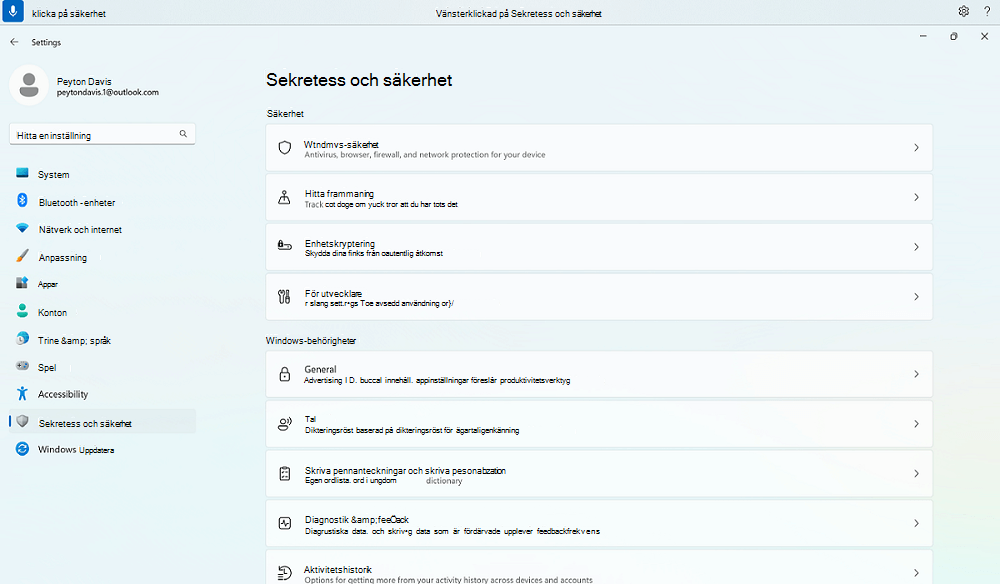Click the Konton person icon
The image size is (1000, 584).
click(22, 311)
